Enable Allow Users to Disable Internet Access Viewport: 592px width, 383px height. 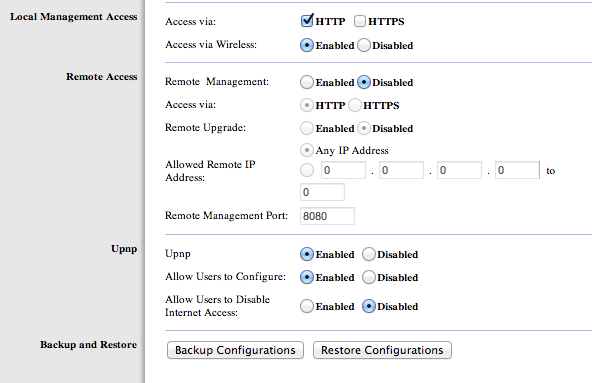pyautogui.click(x=307, y=306)
